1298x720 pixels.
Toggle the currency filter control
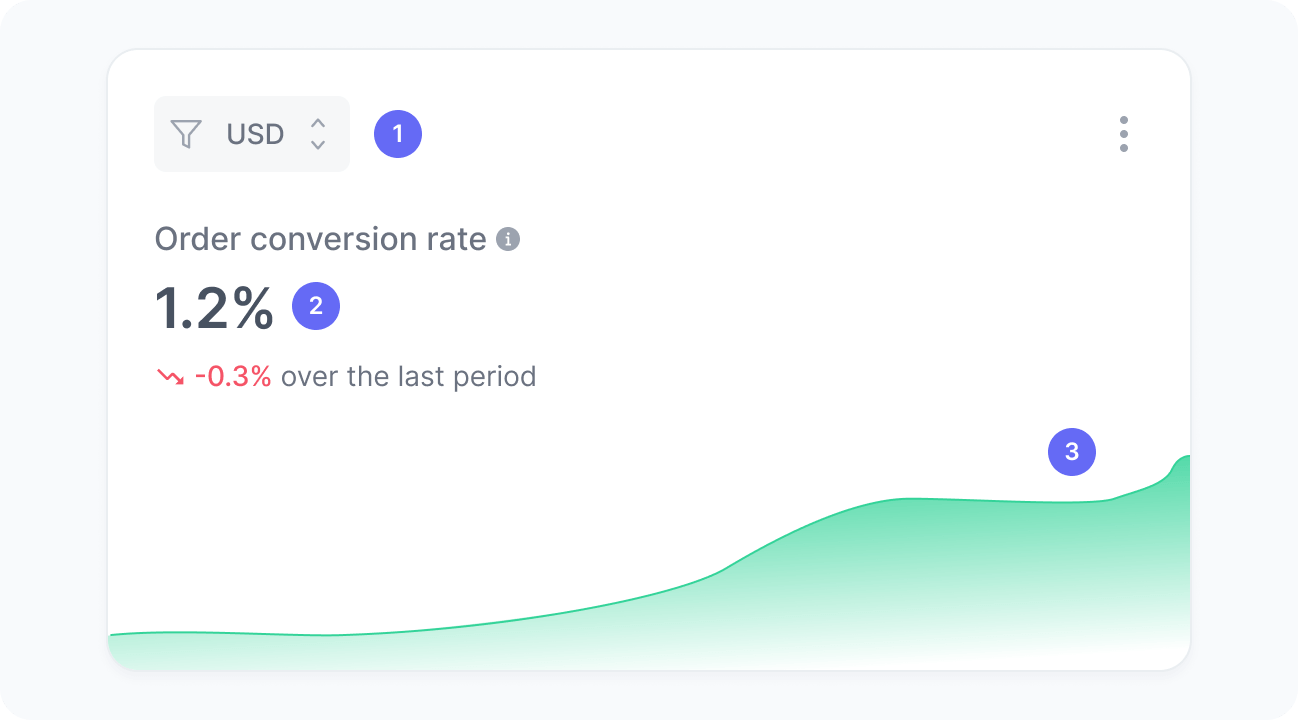[x=252, y=134]
